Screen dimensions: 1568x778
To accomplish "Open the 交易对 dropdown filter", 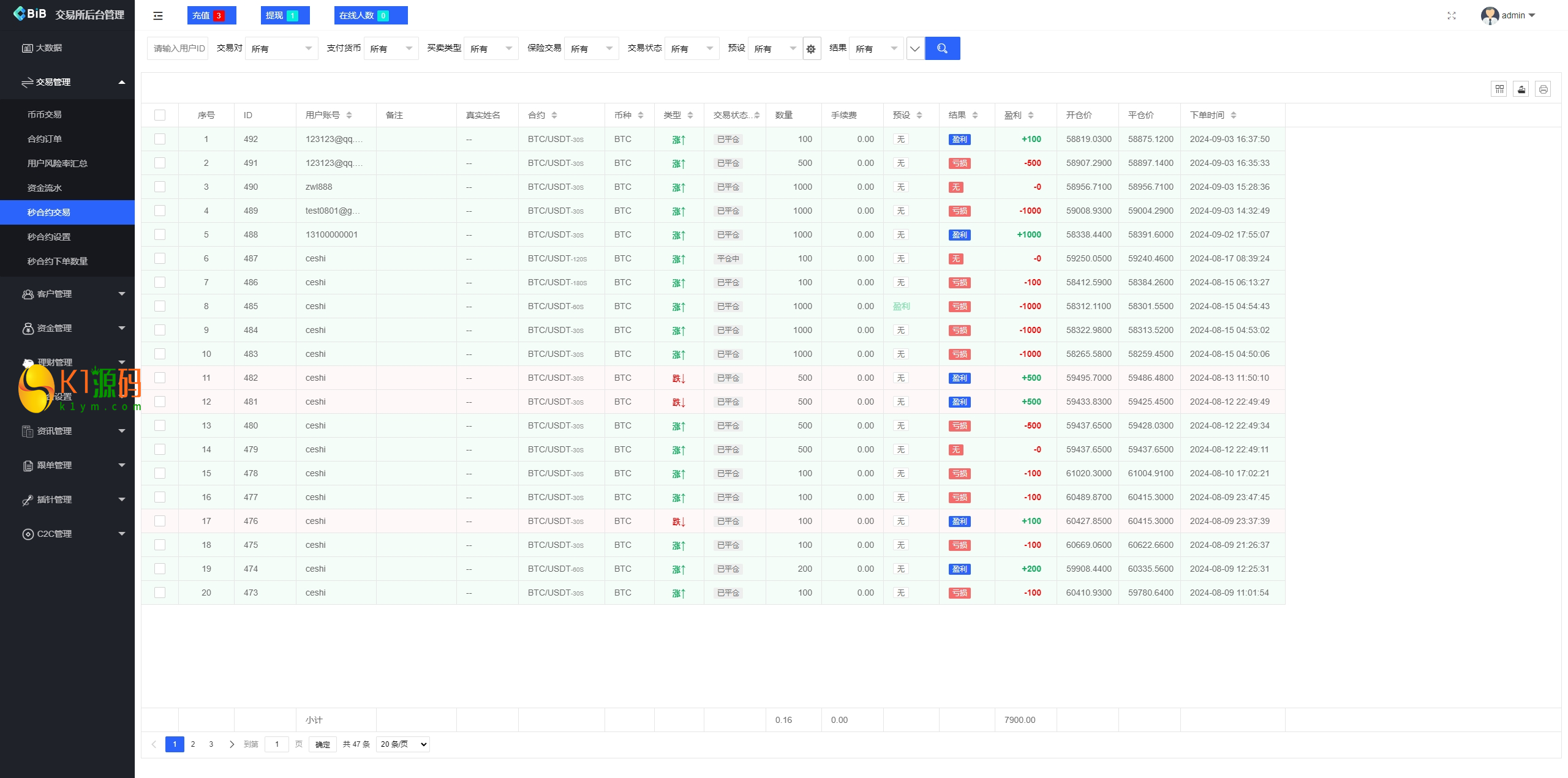I will (x=281, y=49).
